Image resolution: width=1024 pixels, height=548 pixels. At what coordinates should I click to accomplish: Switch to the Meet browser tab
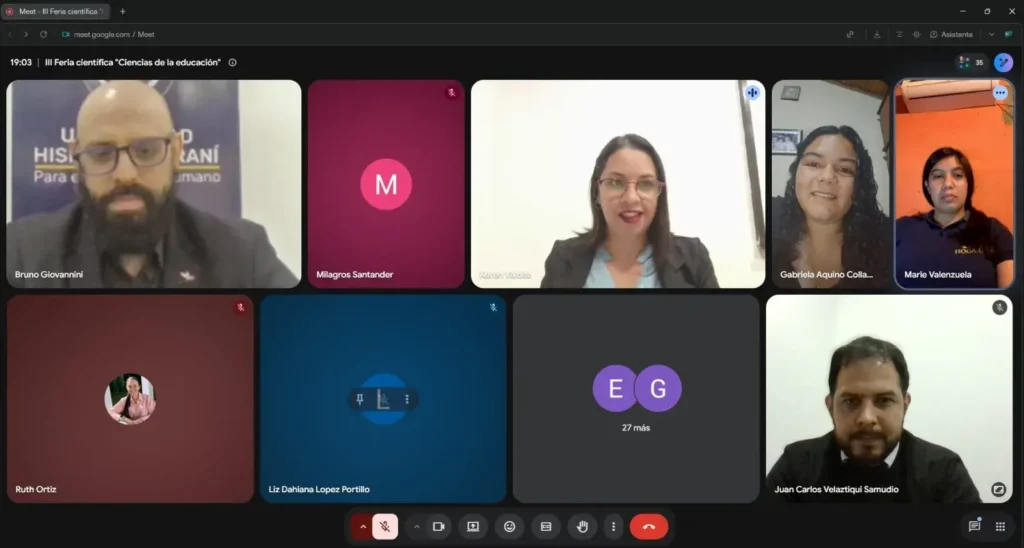click(x=56, y=11)
